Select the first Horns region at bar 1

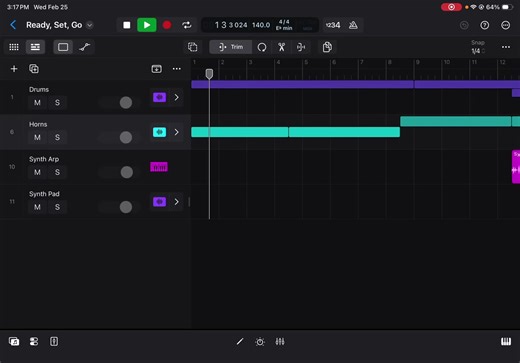pos(240,132)
